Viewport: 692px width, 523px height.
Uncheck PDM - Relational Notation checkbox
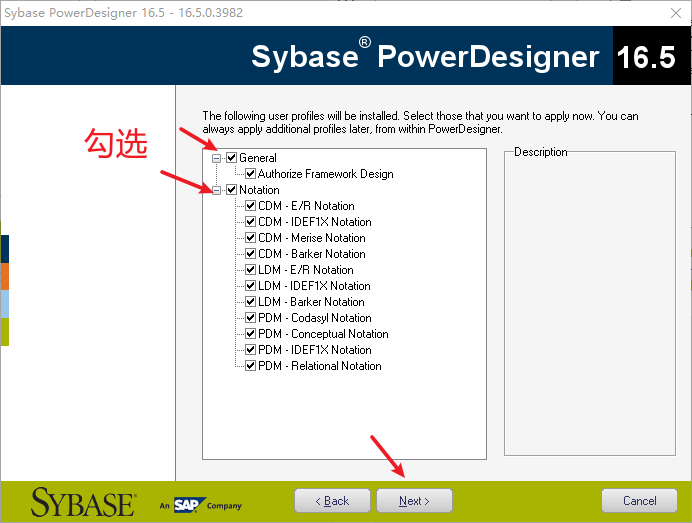(251, 365)
